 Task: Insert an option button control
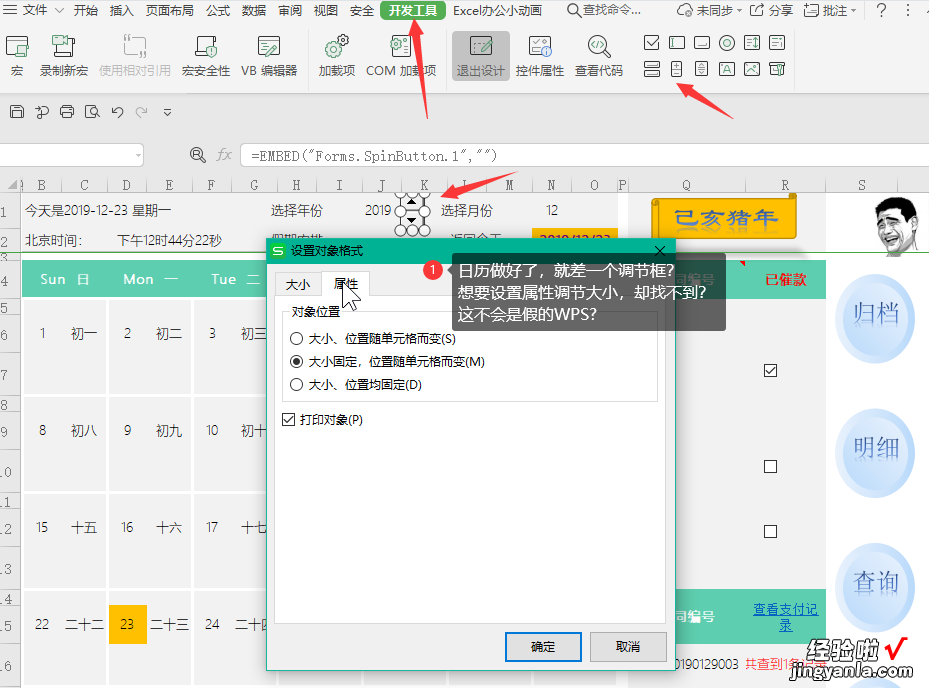point(727,43)
